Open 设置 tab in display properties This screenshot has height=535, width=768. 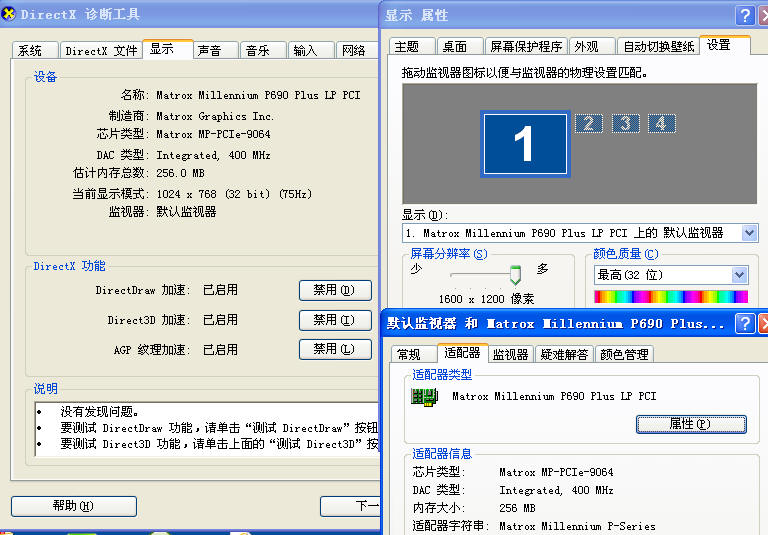click(x=724, y=45)
